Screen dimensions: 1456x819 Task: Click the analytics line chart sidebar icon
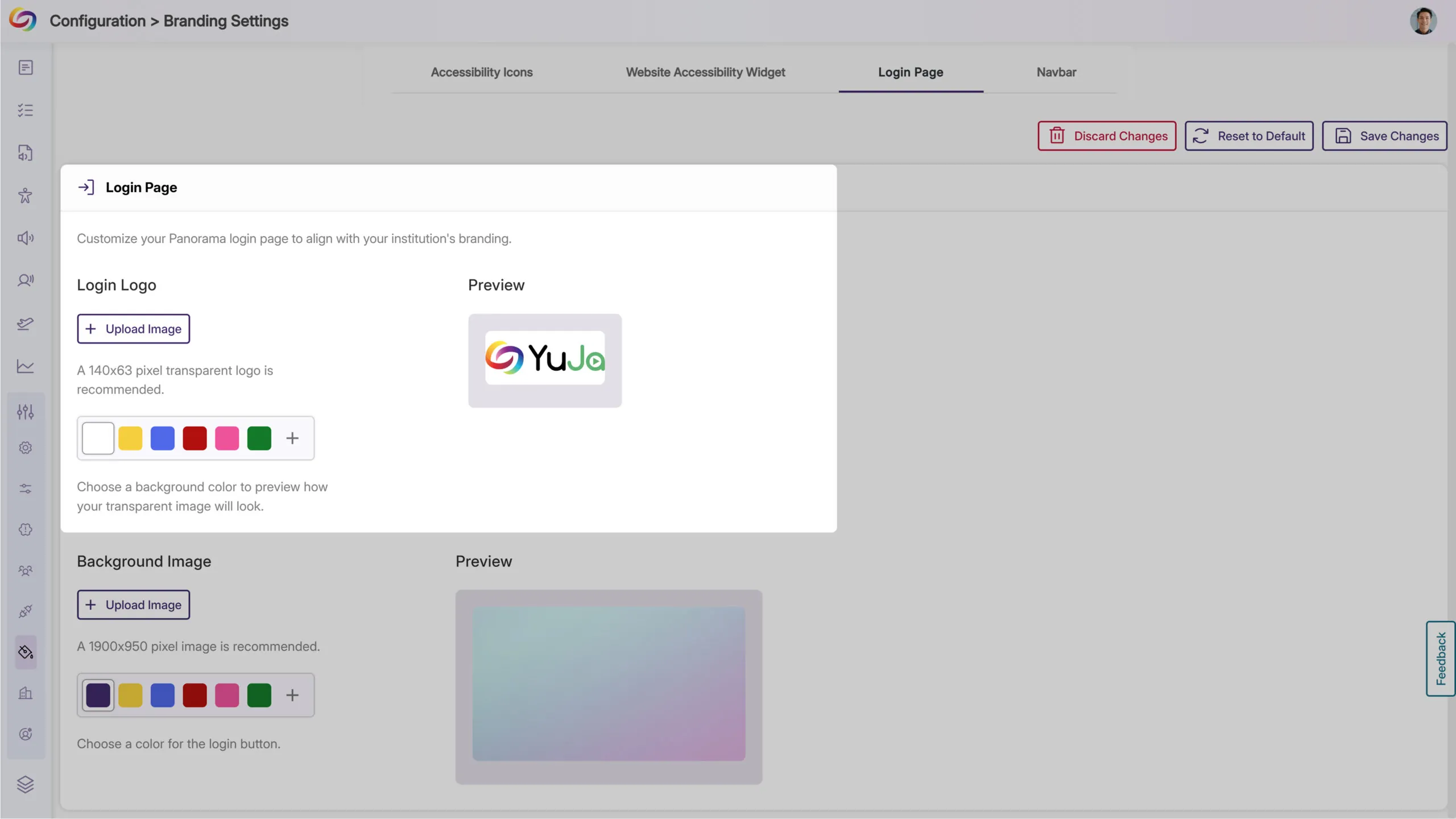25,366
